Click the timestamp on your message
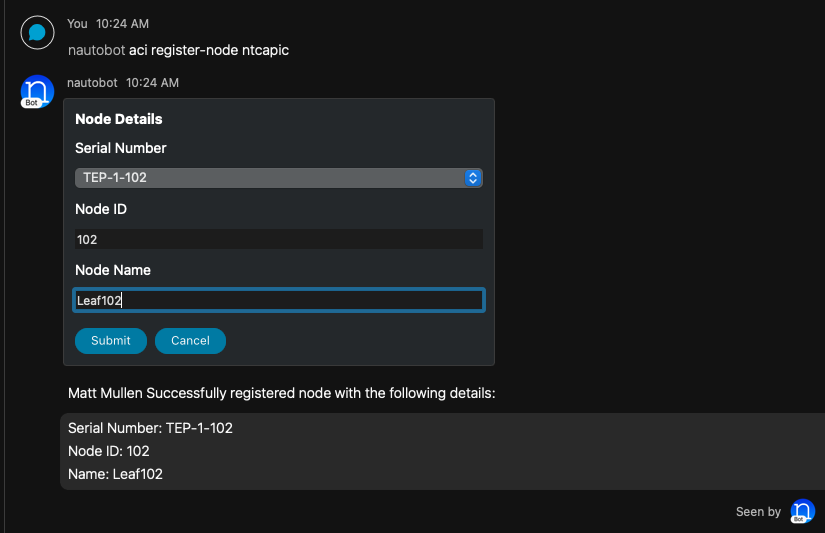 pos(124,23)
